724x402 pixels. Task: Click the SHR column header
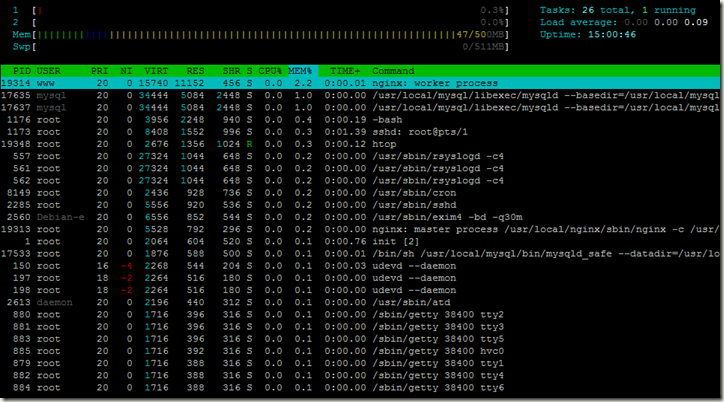[x=231, y=71]
